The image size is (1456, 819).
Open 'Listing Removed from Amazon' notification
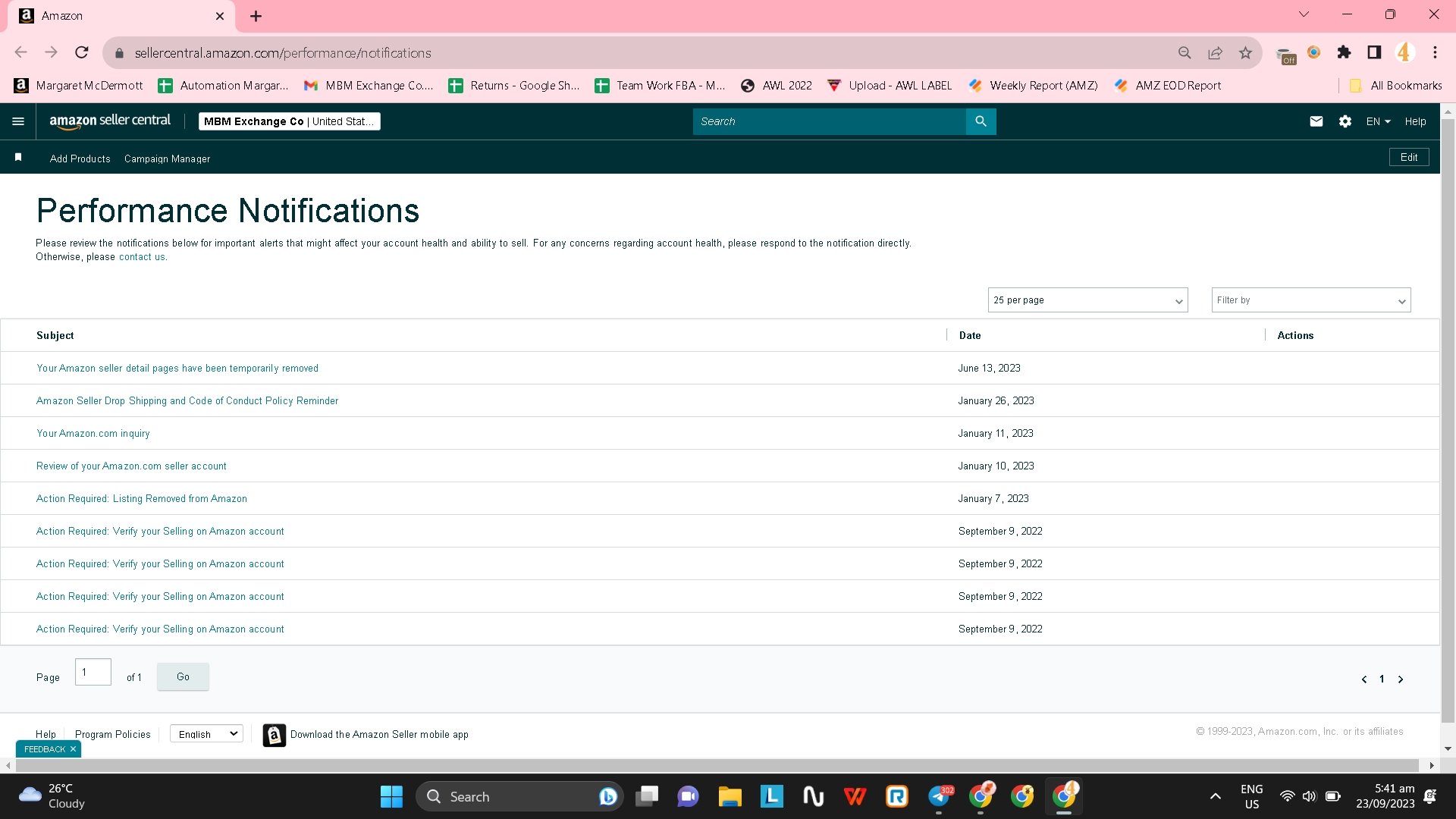tap(142, 499)
